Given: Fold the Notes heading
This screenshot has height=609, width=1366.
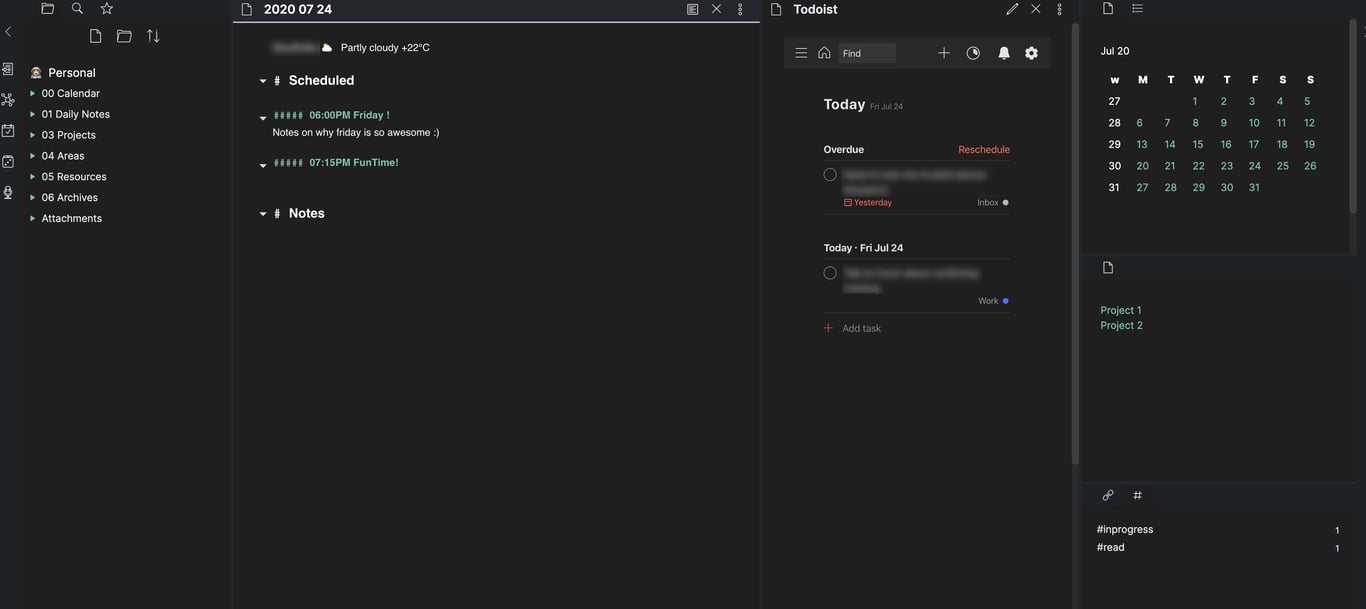Looking at the screenshot, I should [x=263, y=214].
